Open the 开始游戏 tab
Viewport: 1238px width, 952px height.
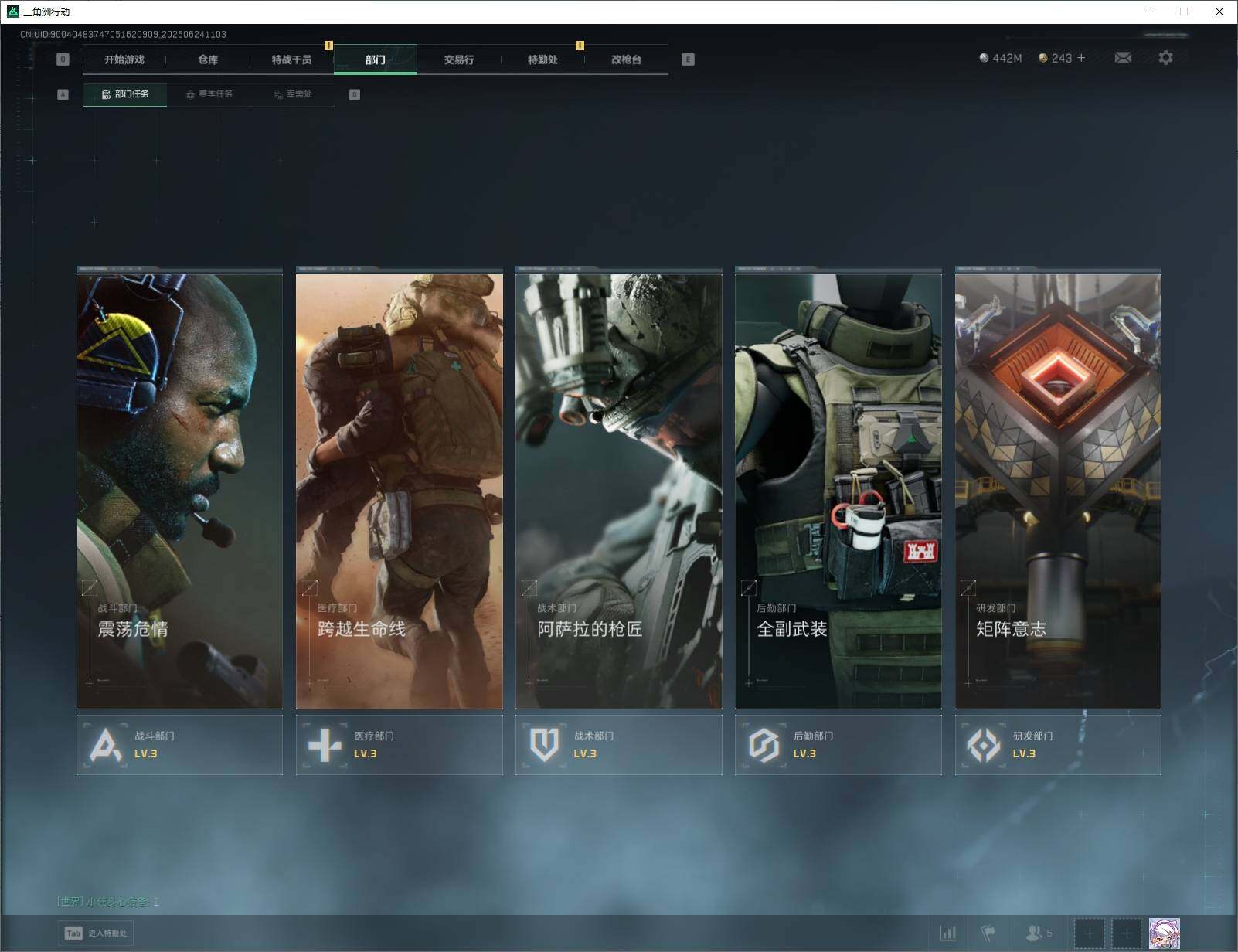tap(124, 59)
